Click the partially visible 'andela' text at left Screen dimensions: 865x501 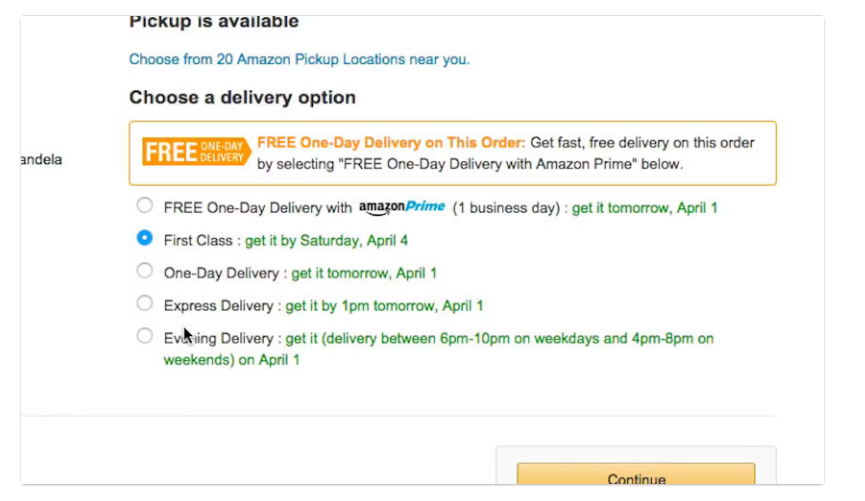(41, 159)
